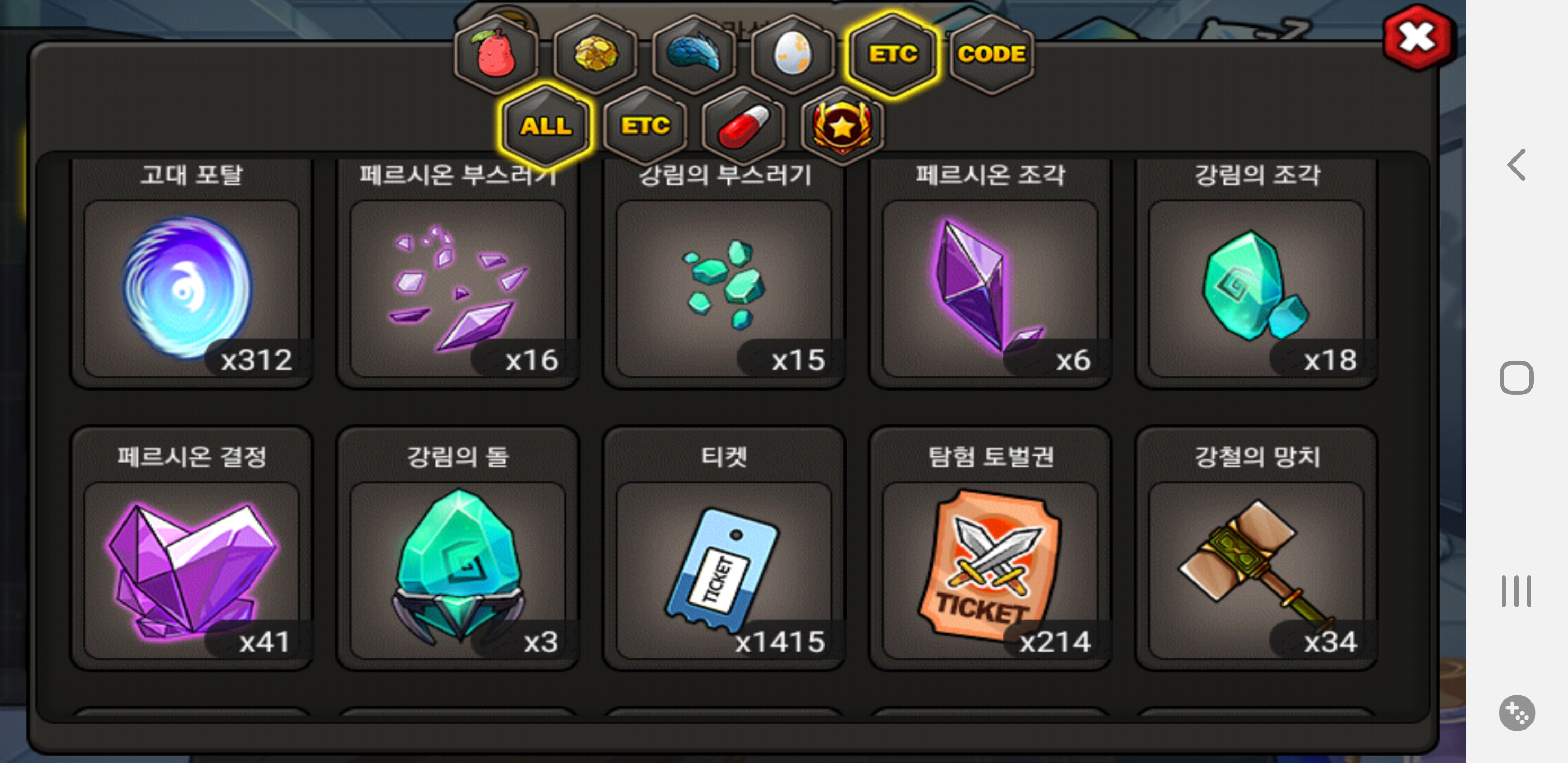Choose the 강림의 부스러기 teal fragments

(x=724, y=274)
